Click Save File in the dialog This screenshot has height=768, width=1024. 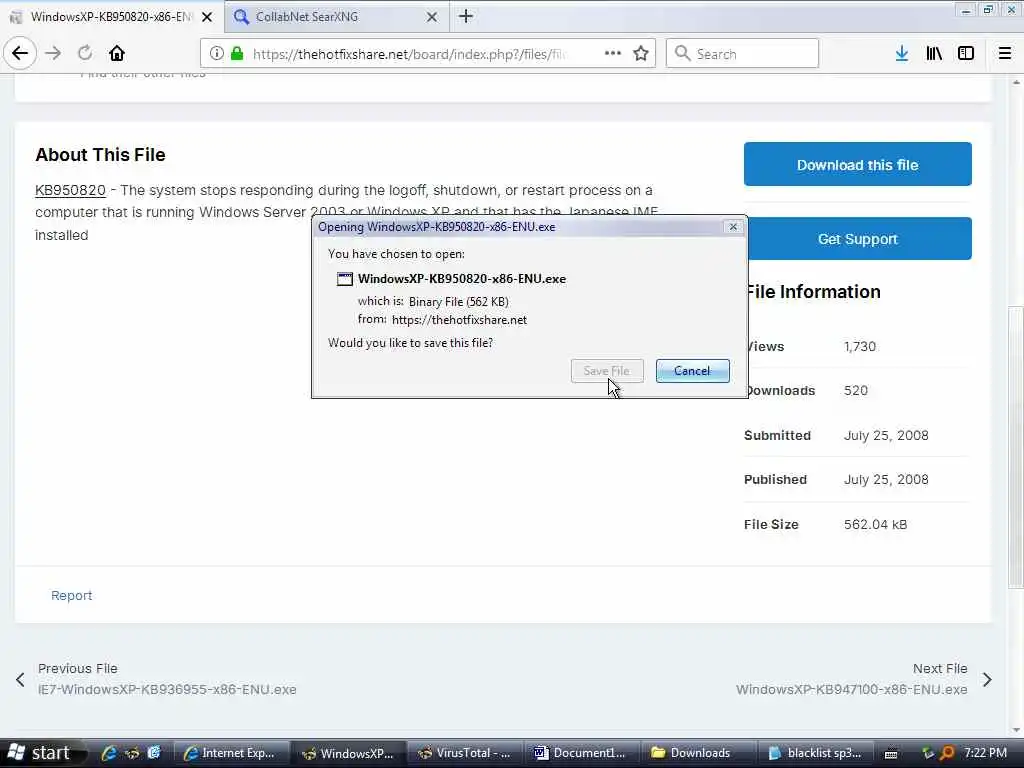607,371
